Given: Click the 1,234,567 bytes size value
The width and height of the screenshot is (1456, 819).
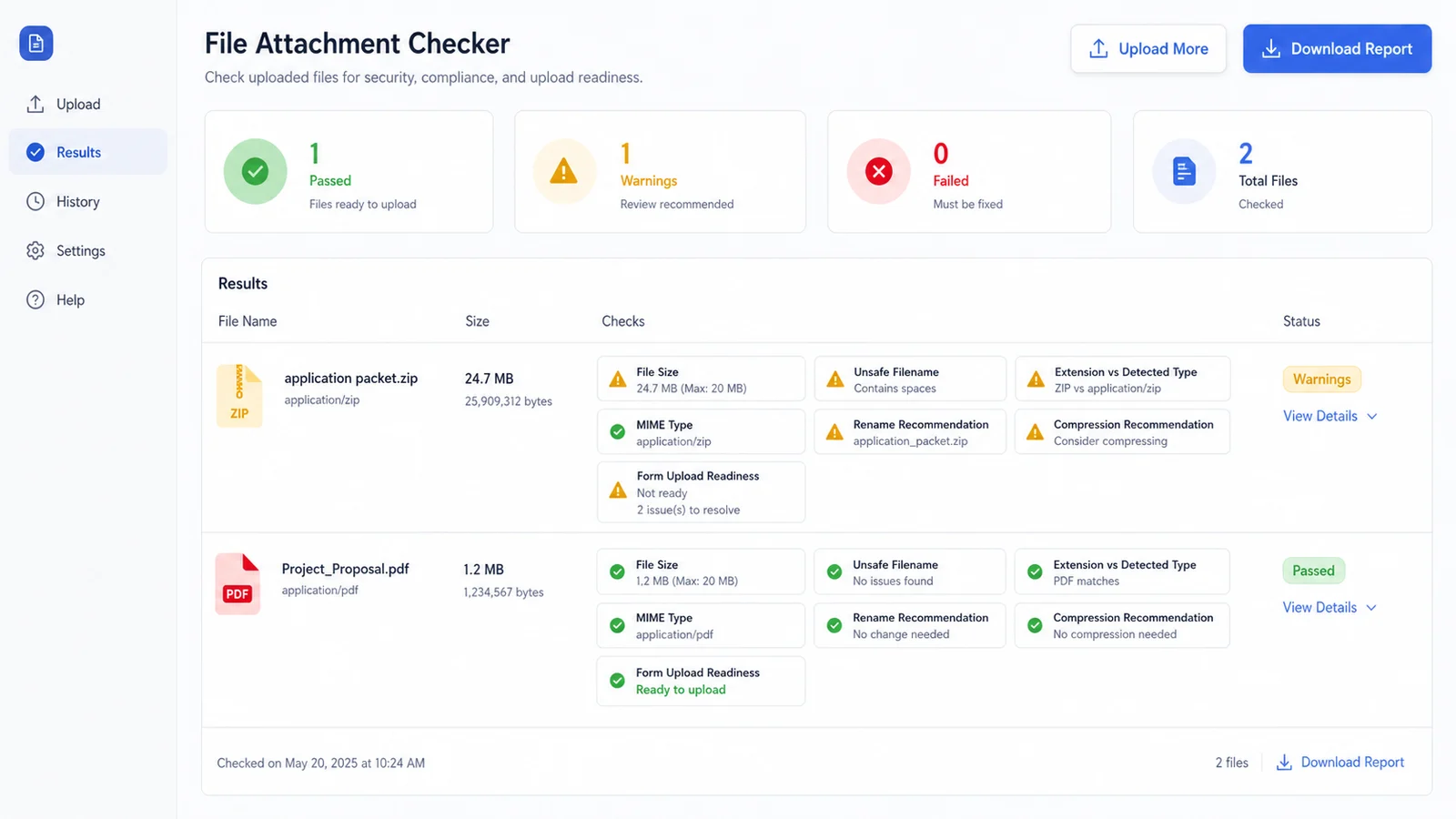Looking at the screenshot, I should click(x=503, y=592).
